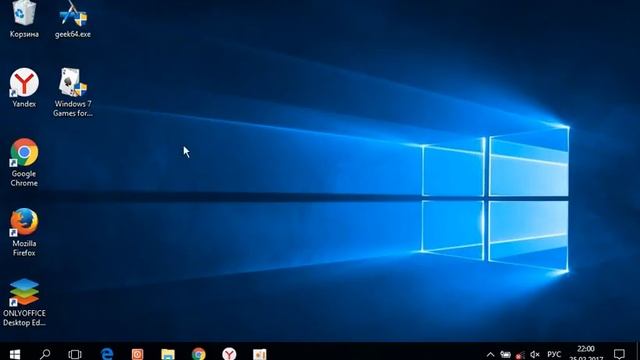640x360 pixels.
Task: Select the ONLYOFFICE Desktop Editors shortcut
Action: coord(24,302)
